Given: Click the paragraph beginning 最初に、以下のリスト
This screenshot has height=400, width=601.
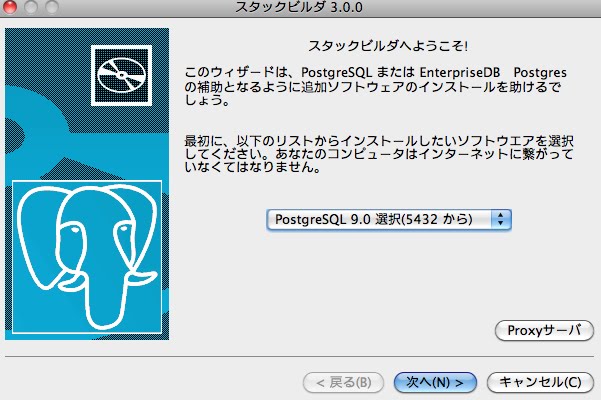Looking at the screenshot, I should coord(379,154).
